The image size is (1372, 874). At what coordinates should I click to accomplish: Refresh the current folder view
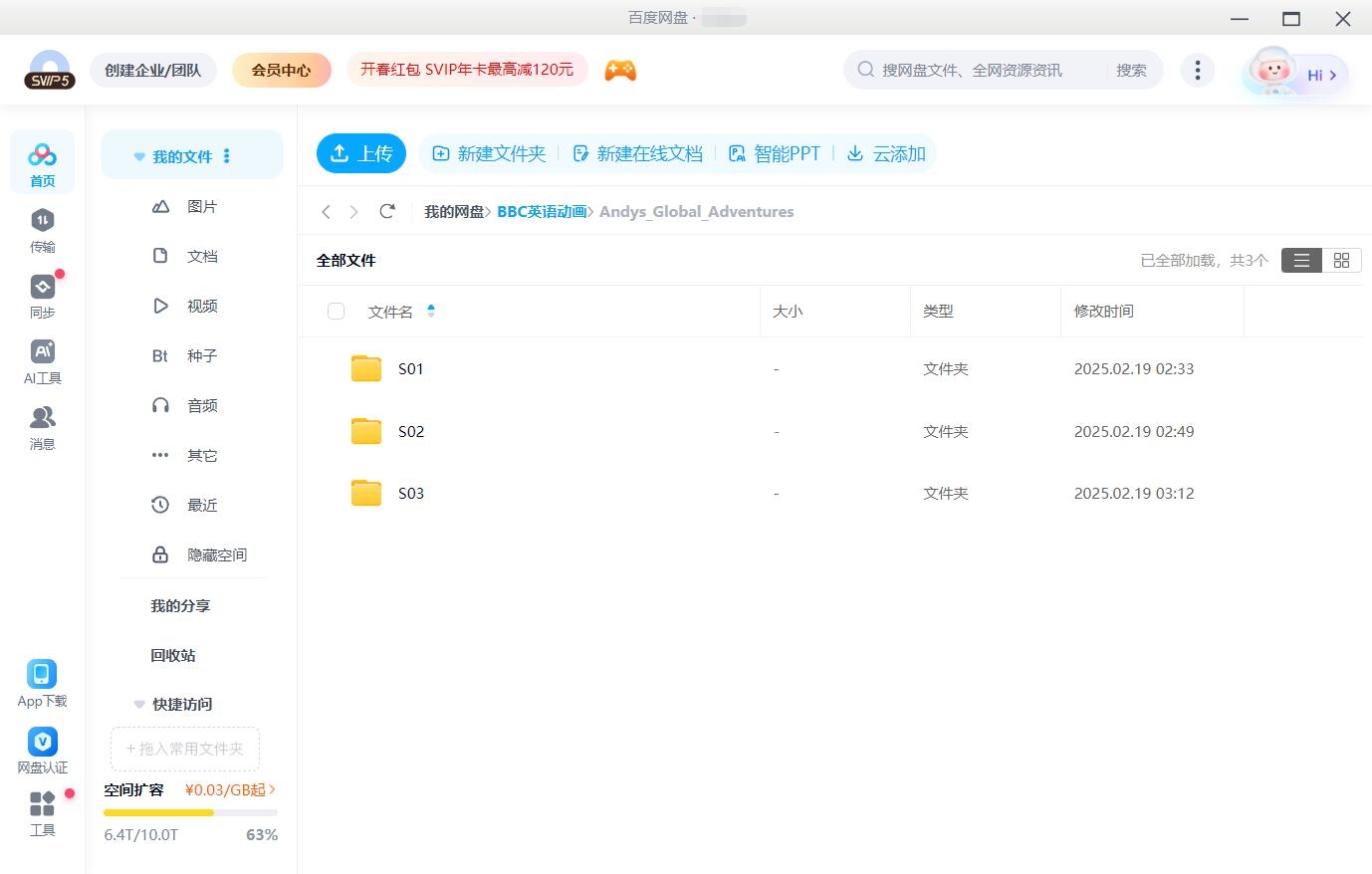click(x=387, y=211)
